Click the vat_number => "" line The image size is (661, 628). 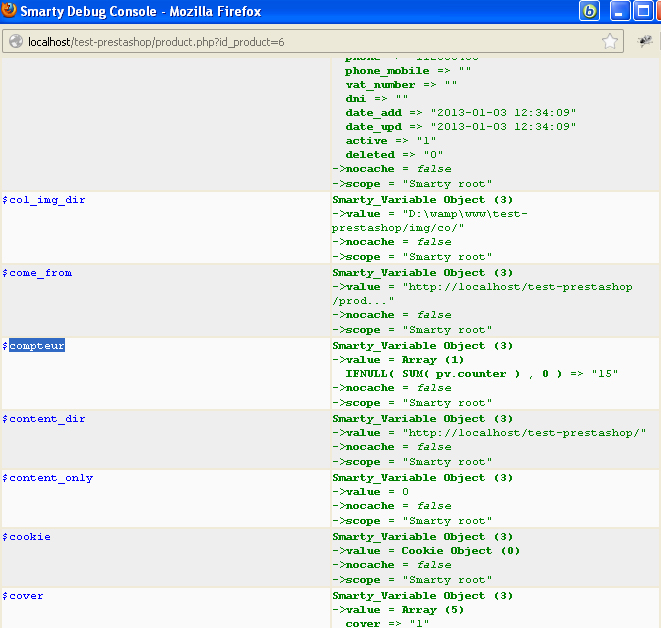point(401,85)
